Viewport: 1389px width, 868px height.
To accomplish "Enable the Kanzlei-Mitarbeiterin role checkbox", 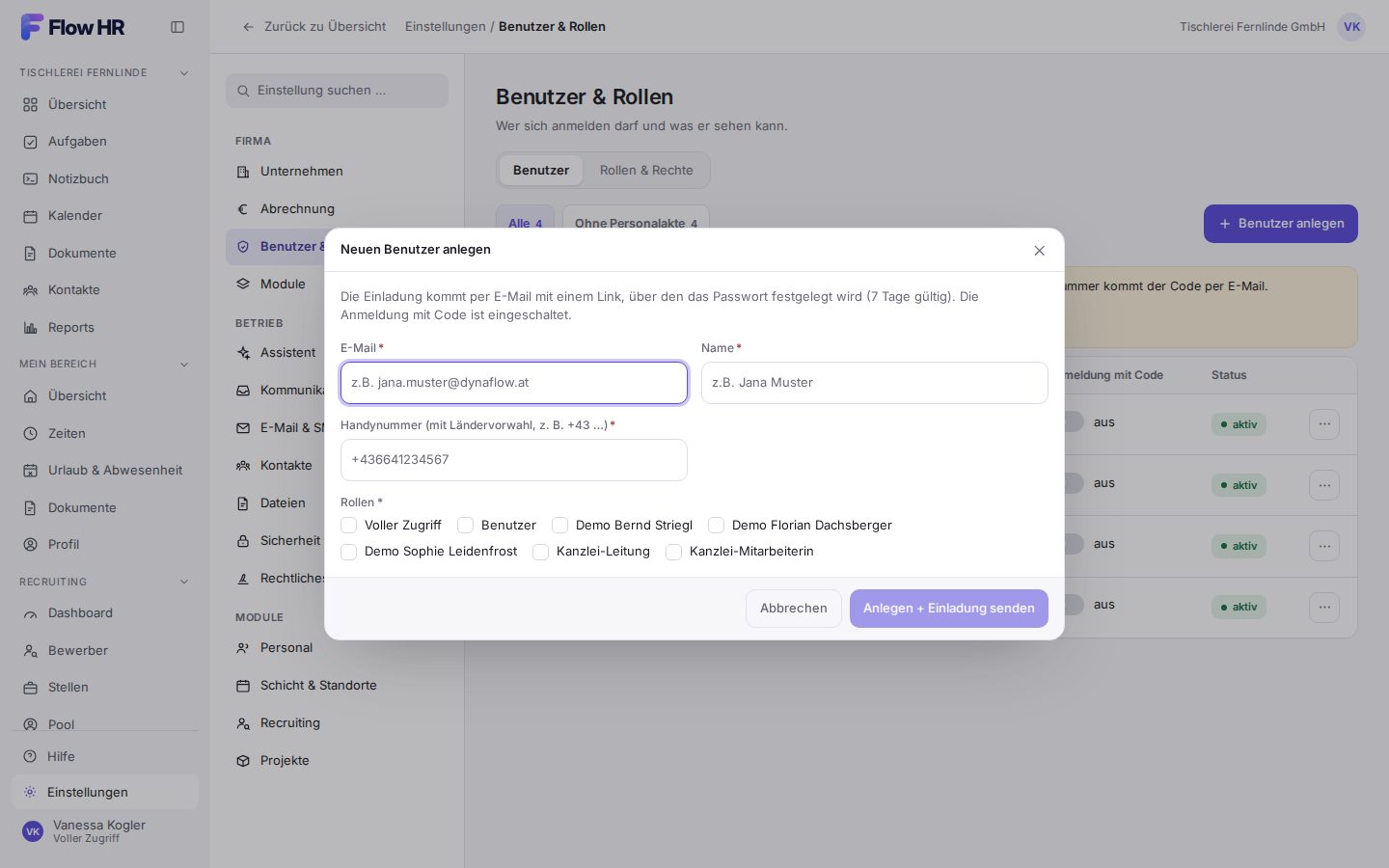I will click(674, 552).
